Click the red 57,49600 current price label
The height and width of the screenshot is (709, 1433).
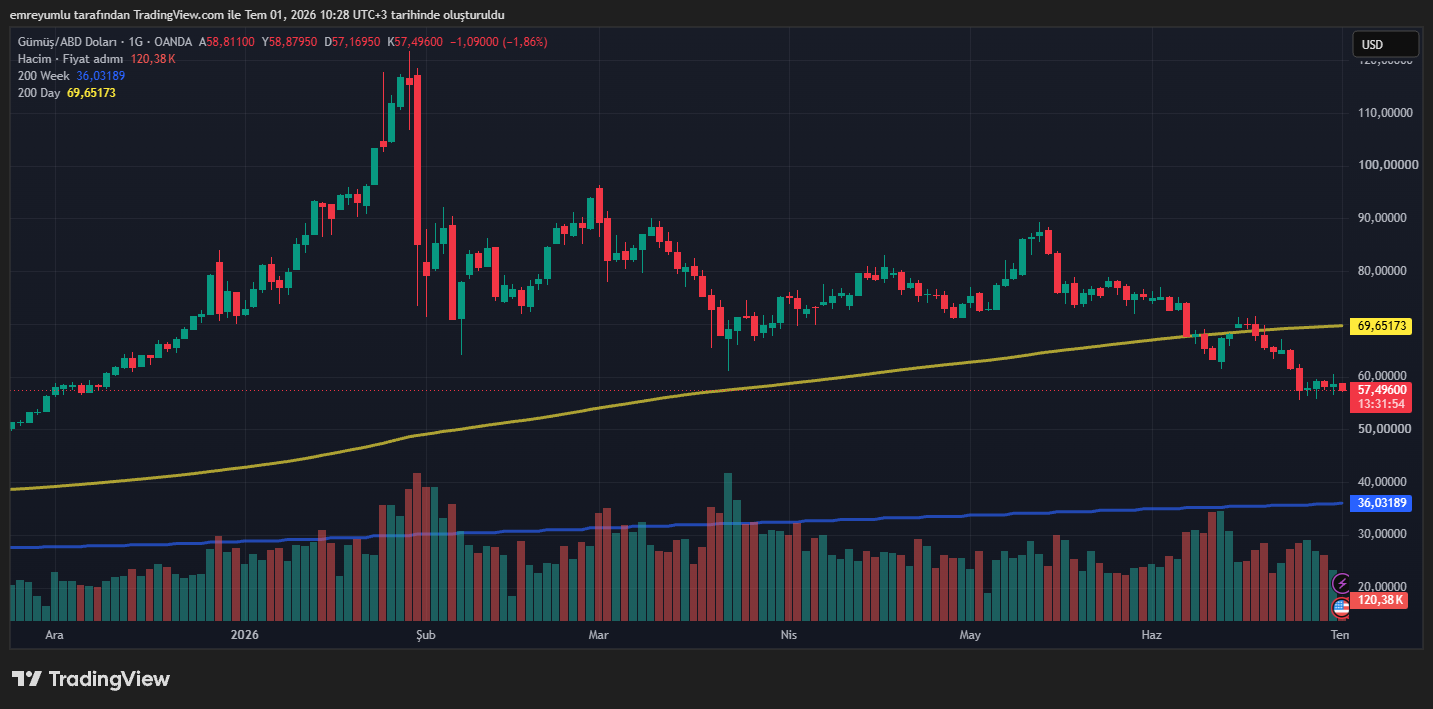coord(1380,390)
